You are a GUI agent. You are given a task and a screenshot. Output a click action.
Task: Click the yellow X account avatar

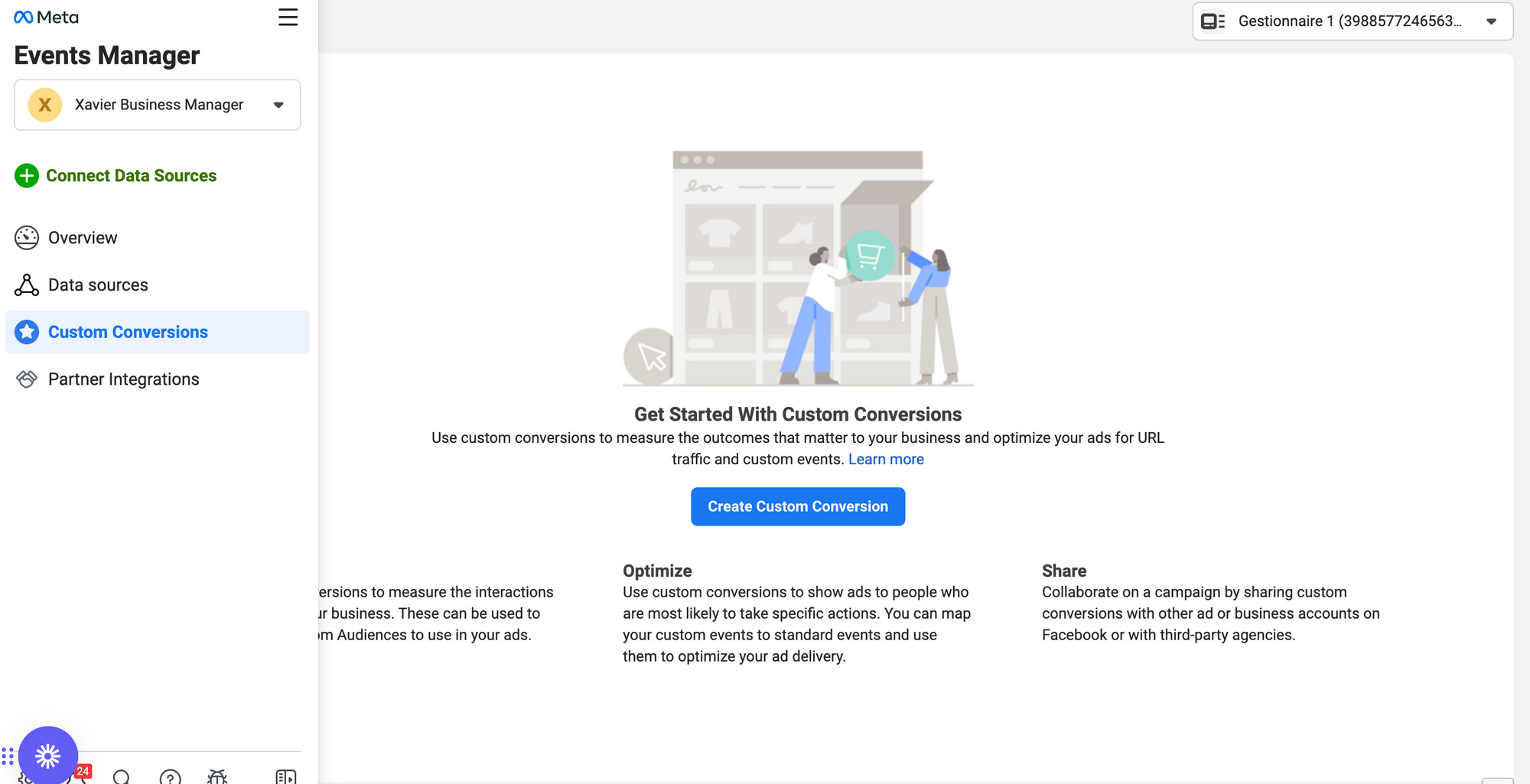[44, 105]
